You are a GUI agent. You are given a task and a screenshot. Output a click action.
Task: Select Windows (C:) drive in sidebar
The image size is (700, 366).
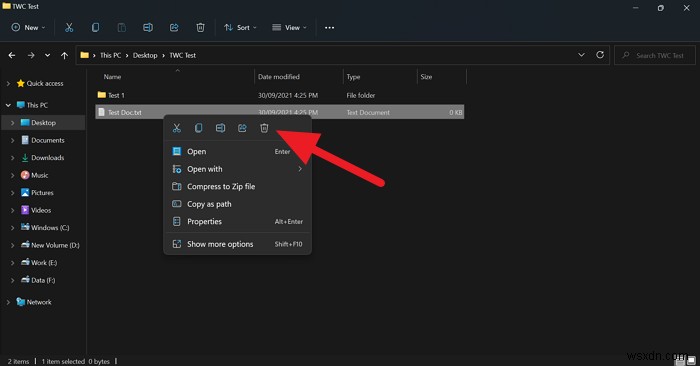coord(50,228)
